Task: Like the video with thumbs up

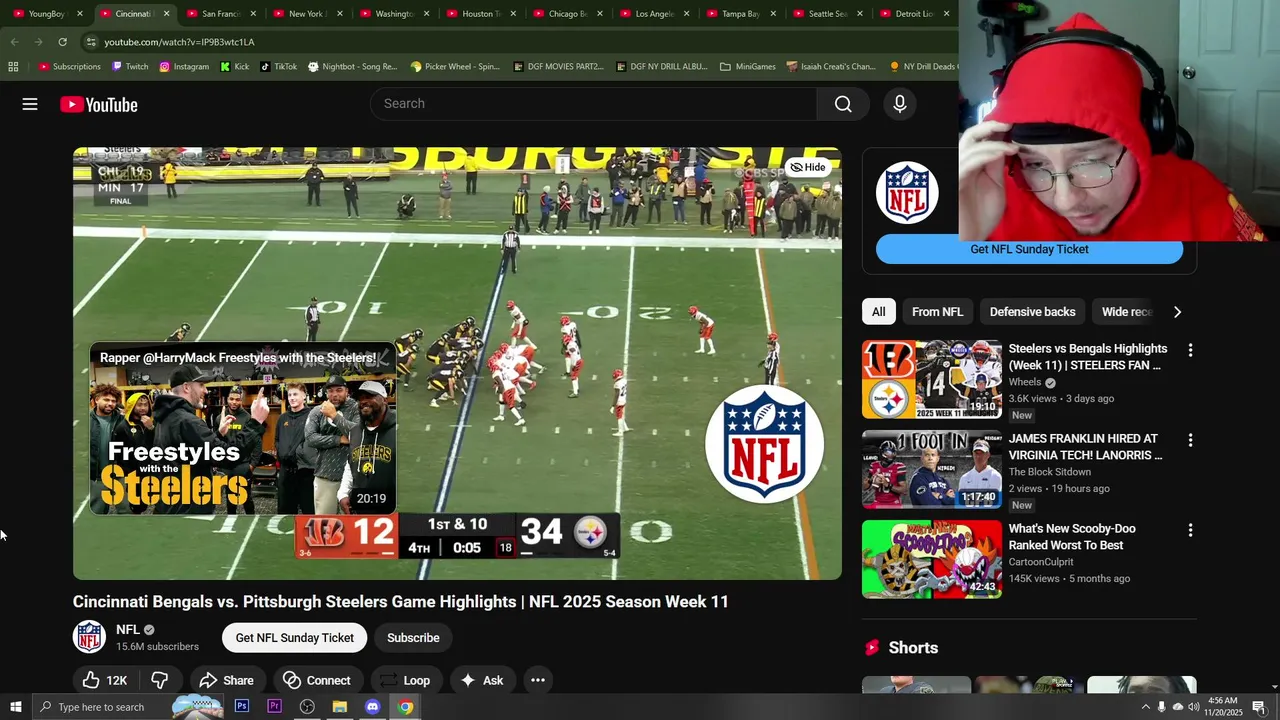Action: coord(104,680)
